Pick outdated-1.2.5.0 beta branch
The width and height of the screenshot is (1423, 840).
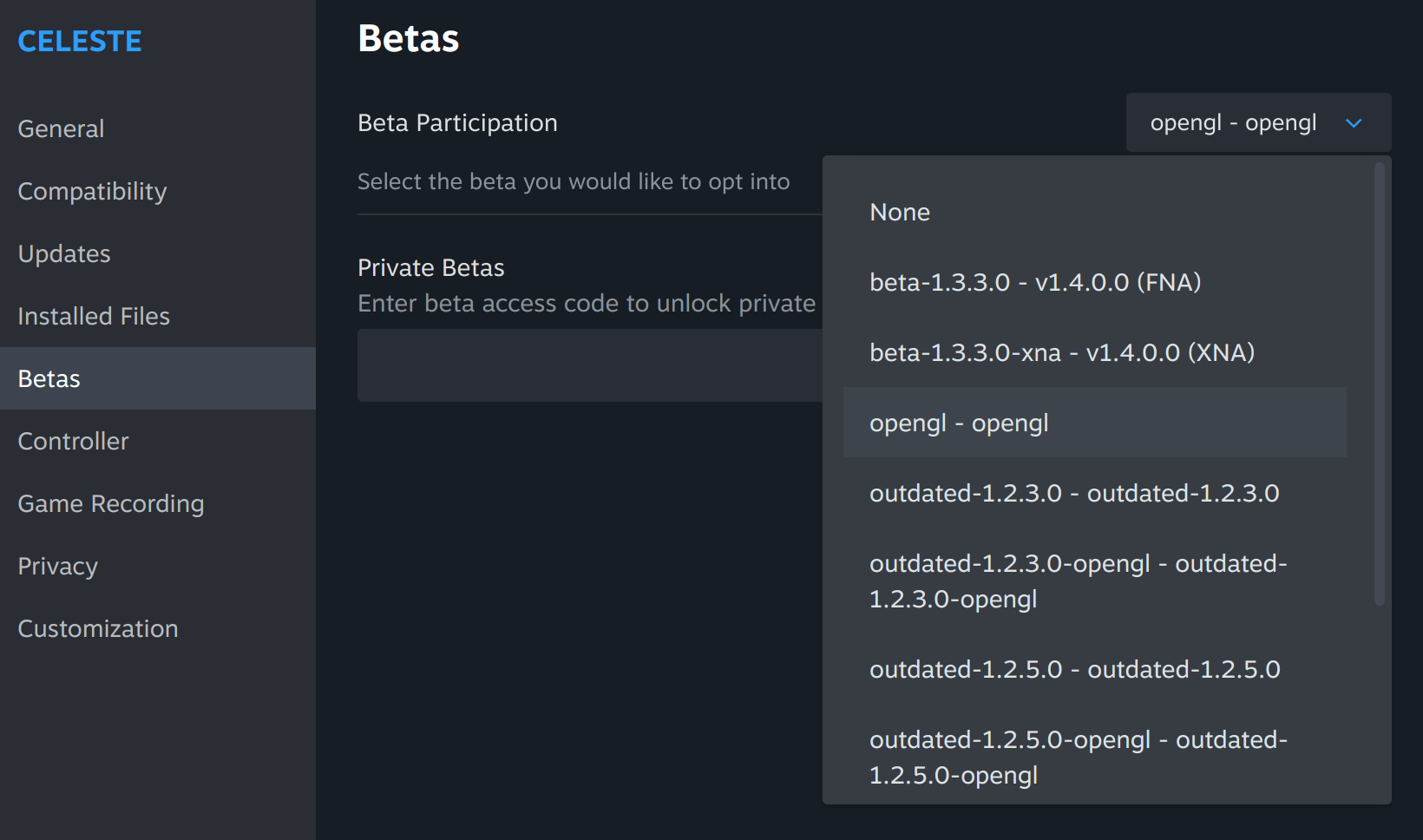coord(1074,670)
